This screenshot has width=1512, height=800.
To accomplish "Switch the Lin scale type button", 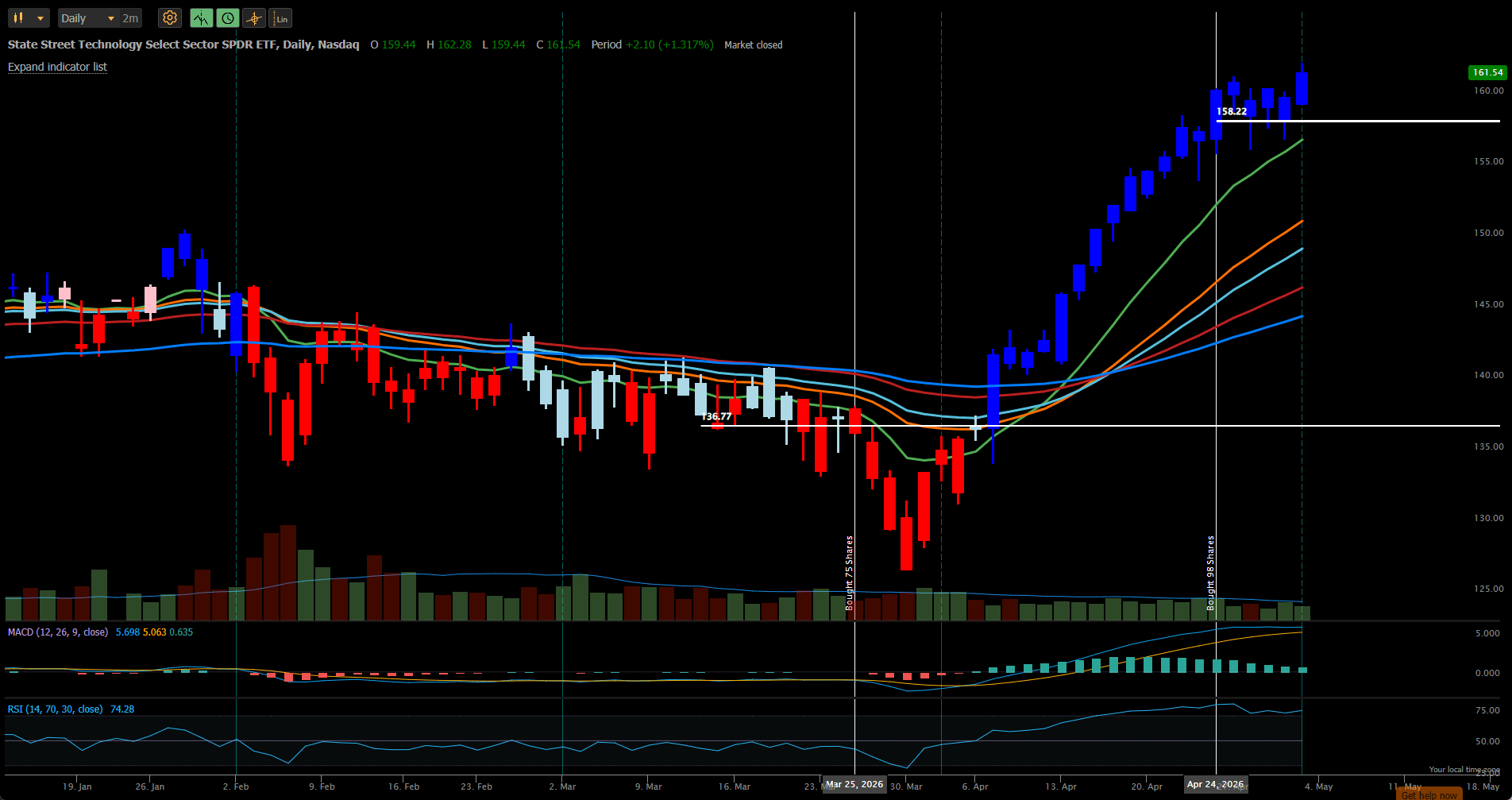I will click(x=280, y=17).
